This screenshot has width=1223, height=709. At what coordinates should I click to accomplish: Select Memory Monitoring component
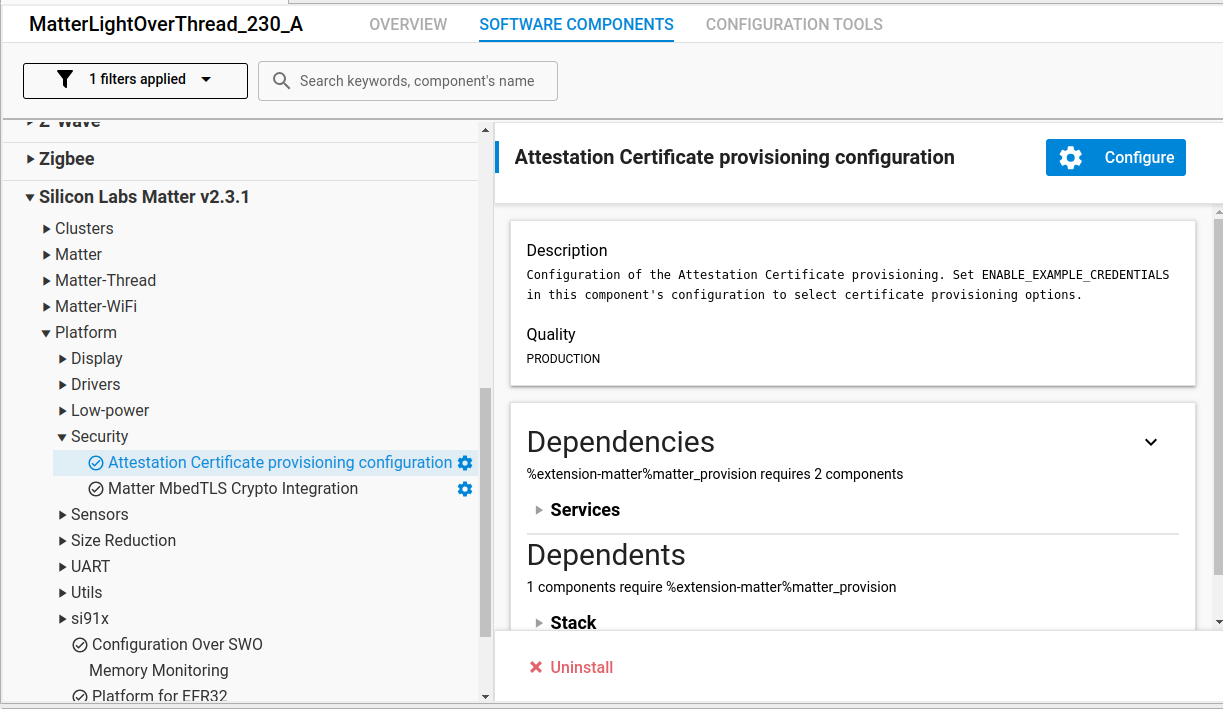158,671
